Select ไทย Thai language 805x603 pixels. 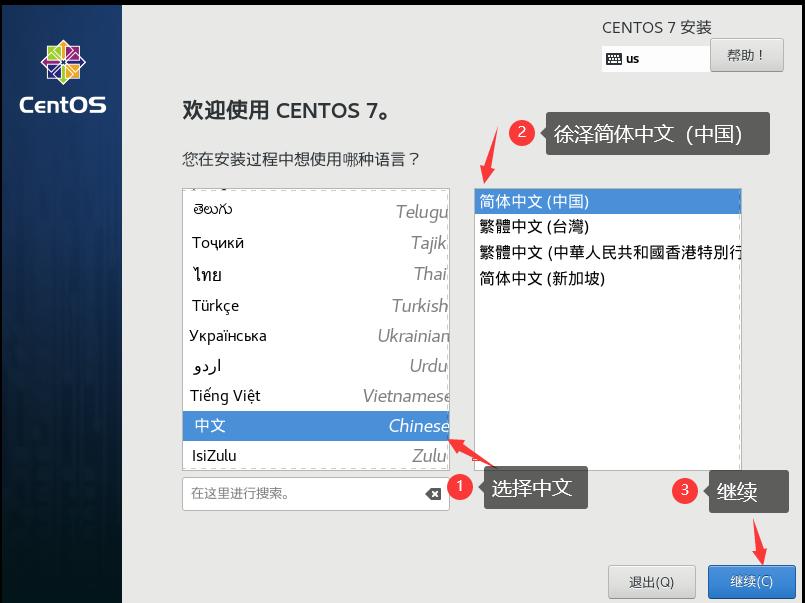pos(300,274)
